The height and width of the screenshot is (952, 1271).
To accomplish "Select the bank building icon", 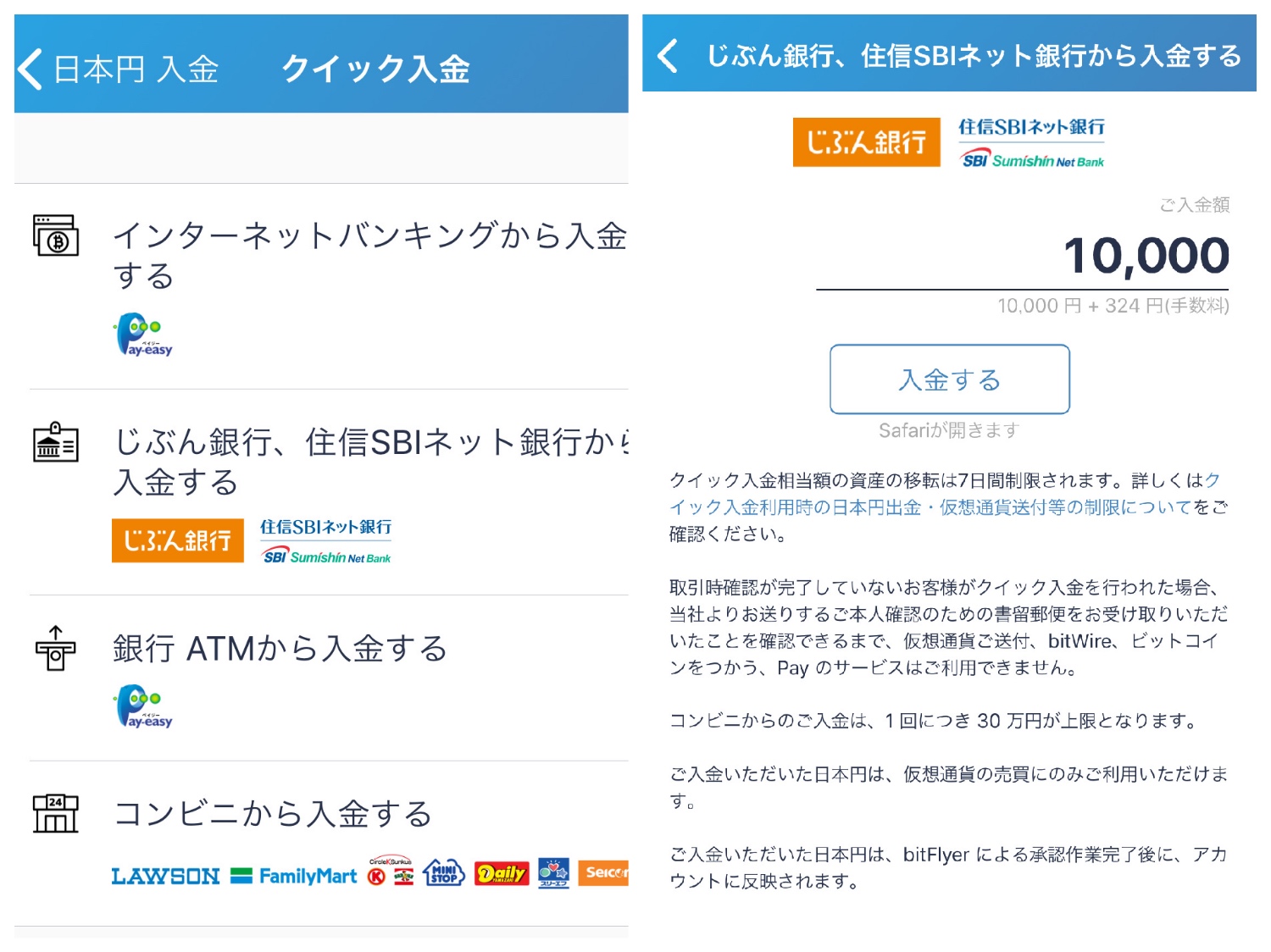I will pyautogui.click(x=56, y=442).
